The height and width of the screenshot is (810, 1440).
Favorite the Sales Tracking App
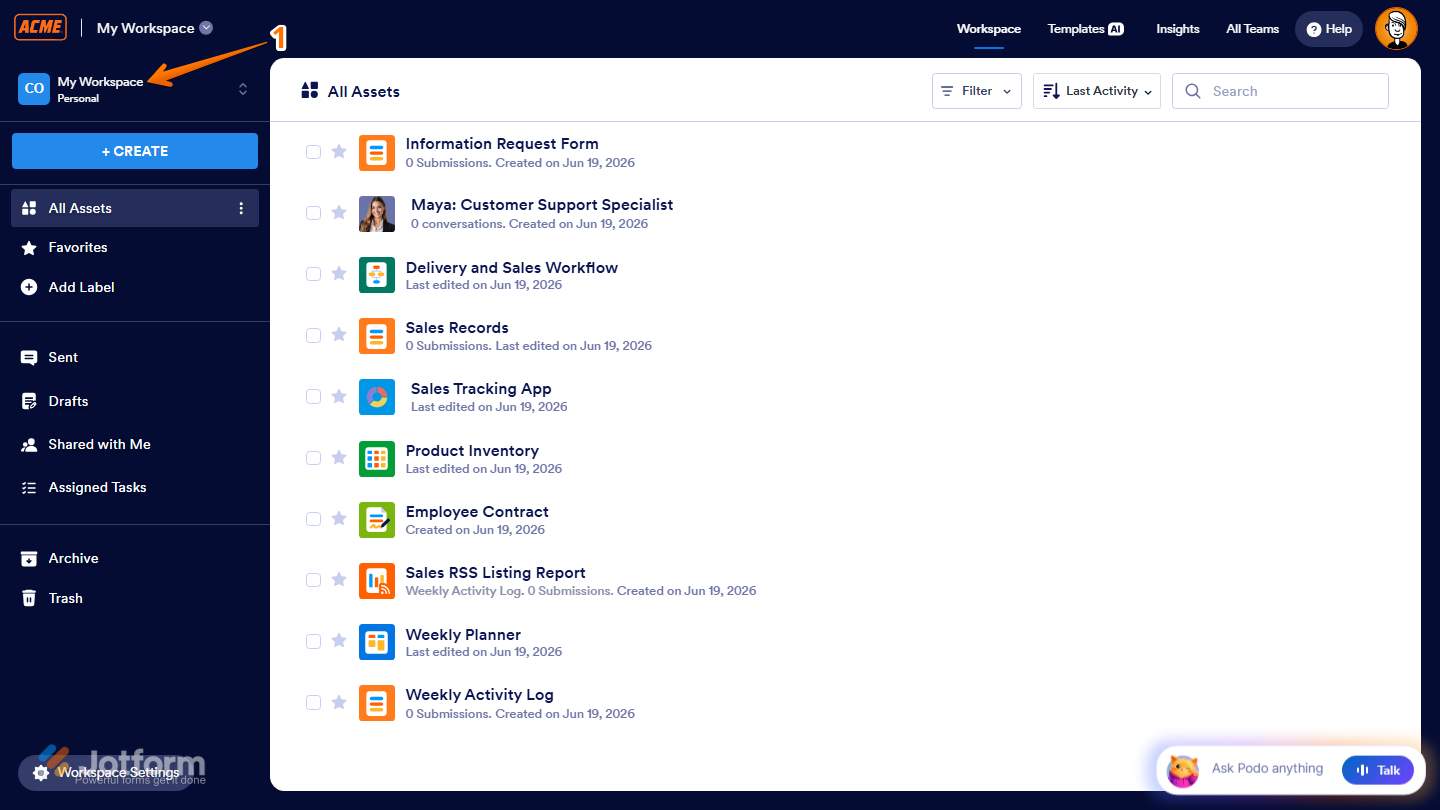(x=339, y=396)
